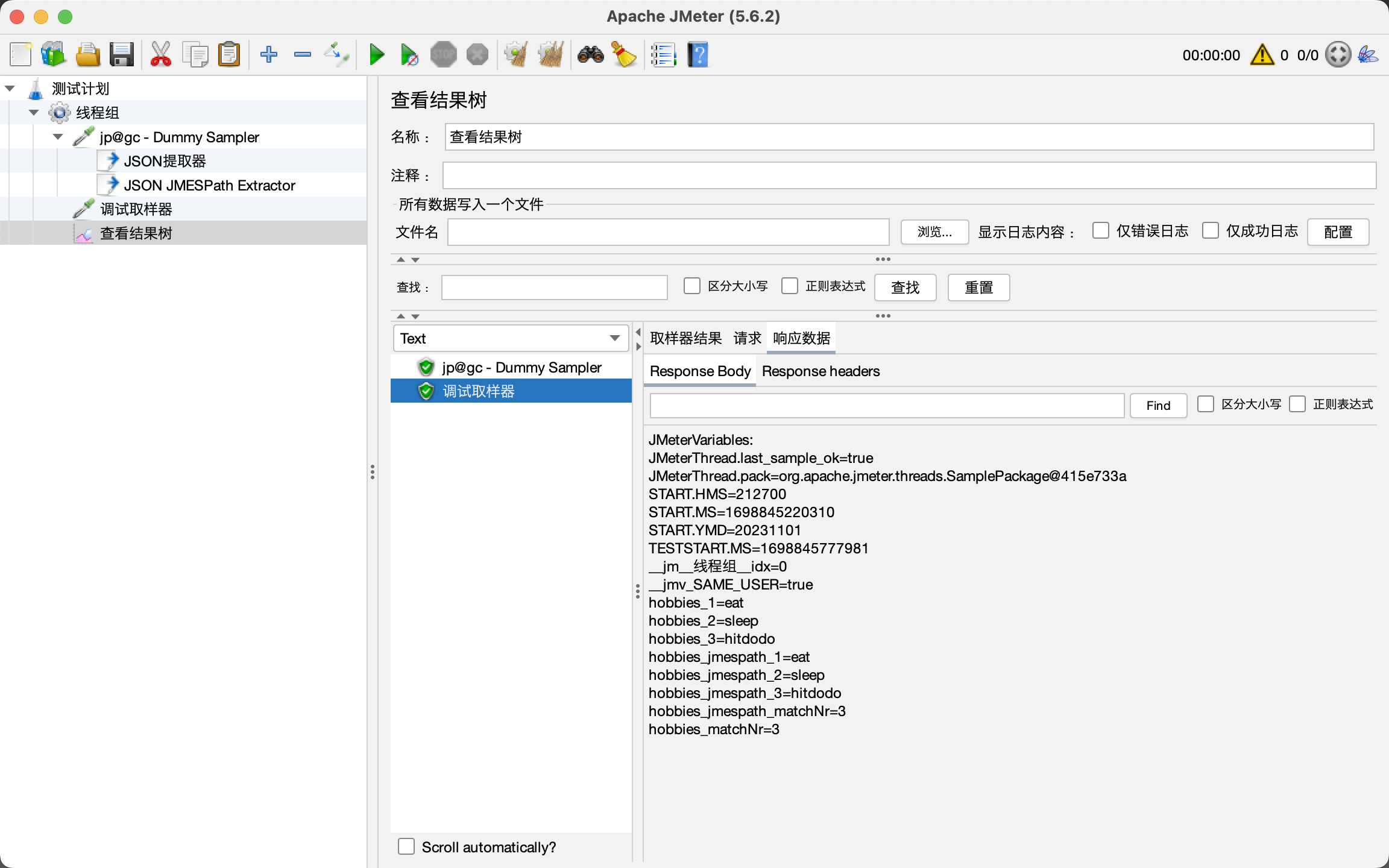Collapse the 线程组 tree node
This screenshot has width=1389, height=868.
click(34, 113)
